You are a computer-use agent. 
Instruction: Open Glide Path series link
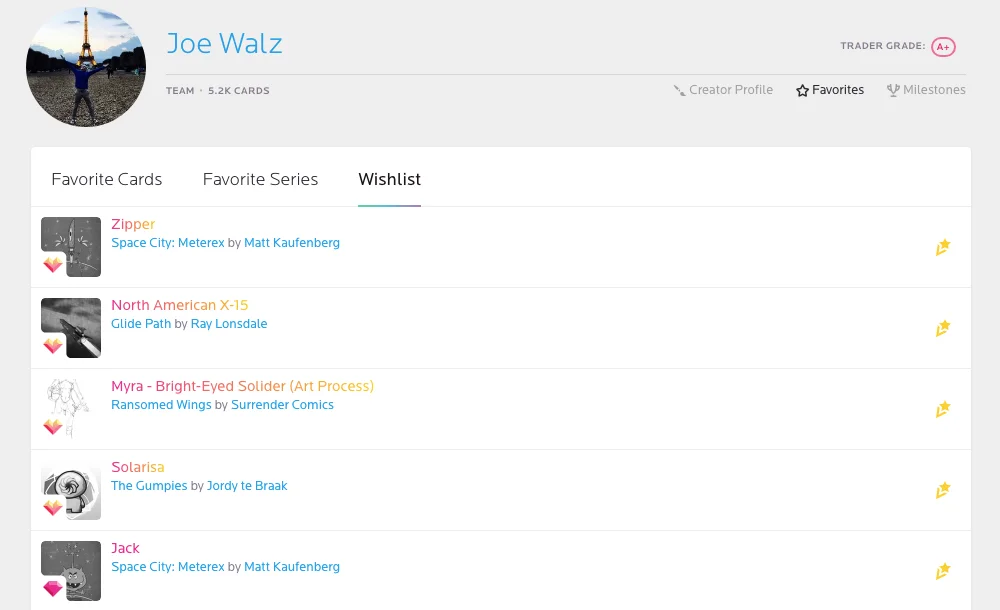[141, 324]
